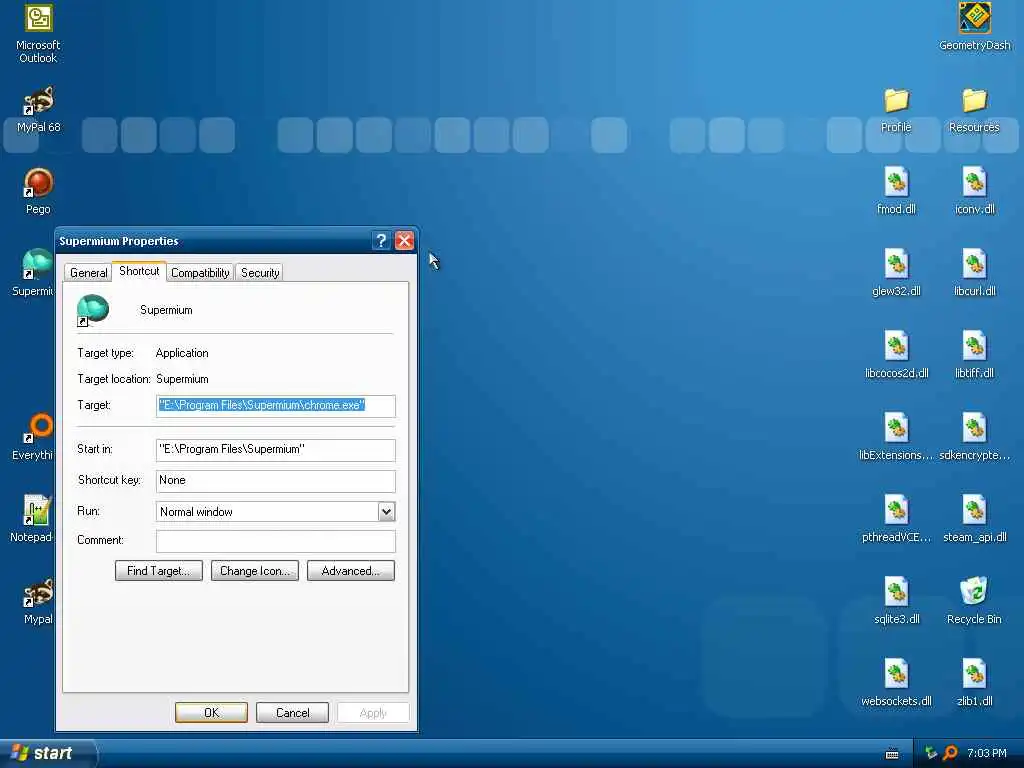This screenshot has width=1024, height=768.
Task: Click the Supermium icon inside the Properties dialog
Action: [x=92, y=310]
